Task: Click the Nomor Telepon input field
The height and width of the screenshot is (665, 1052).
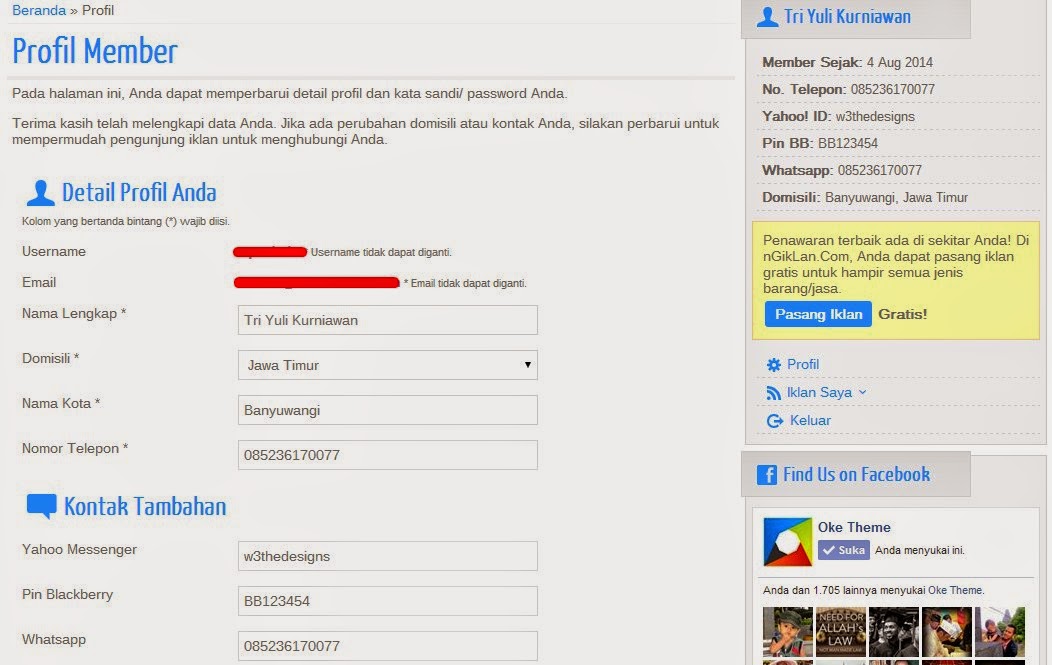Action: [x=388, y=455]
